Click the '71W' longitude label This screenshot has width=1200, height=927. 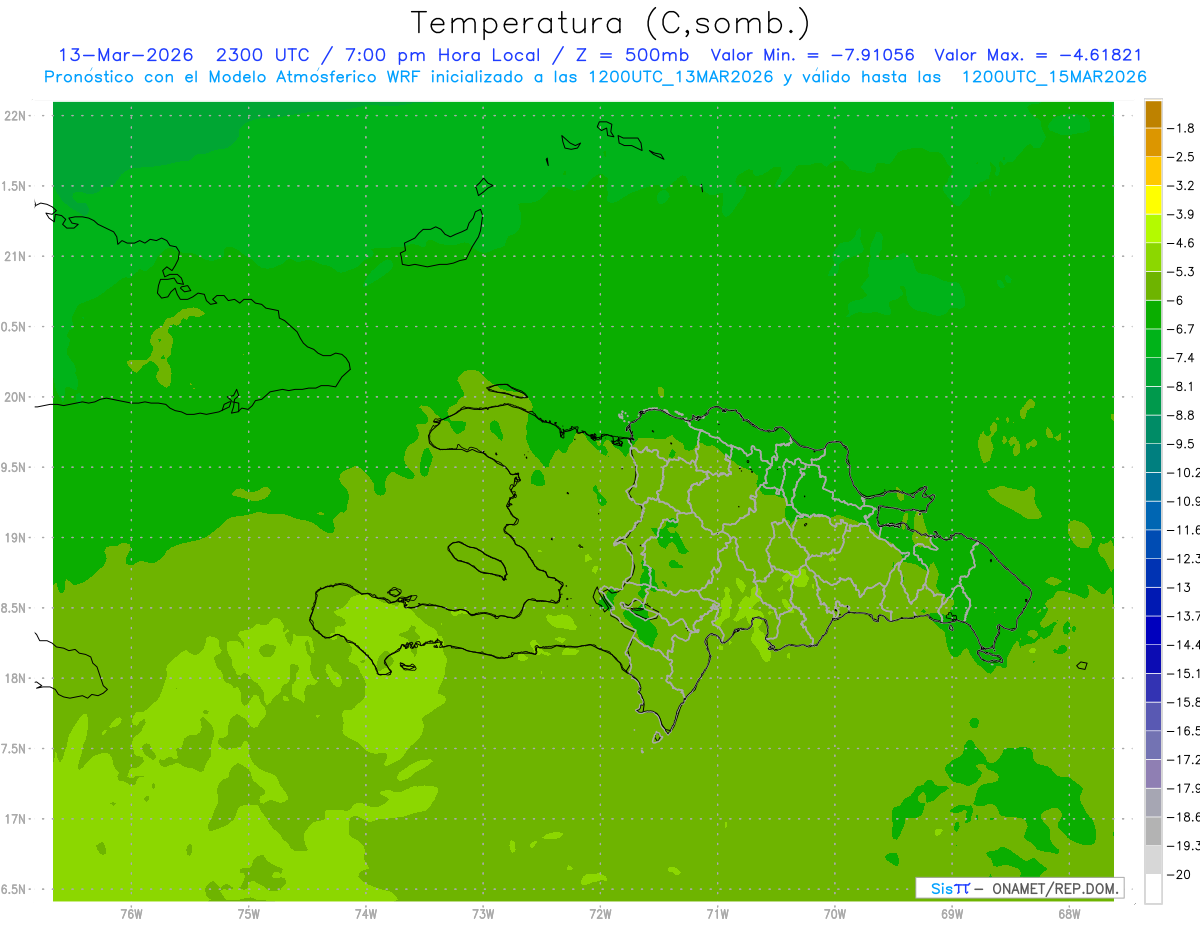click(717, 914)
